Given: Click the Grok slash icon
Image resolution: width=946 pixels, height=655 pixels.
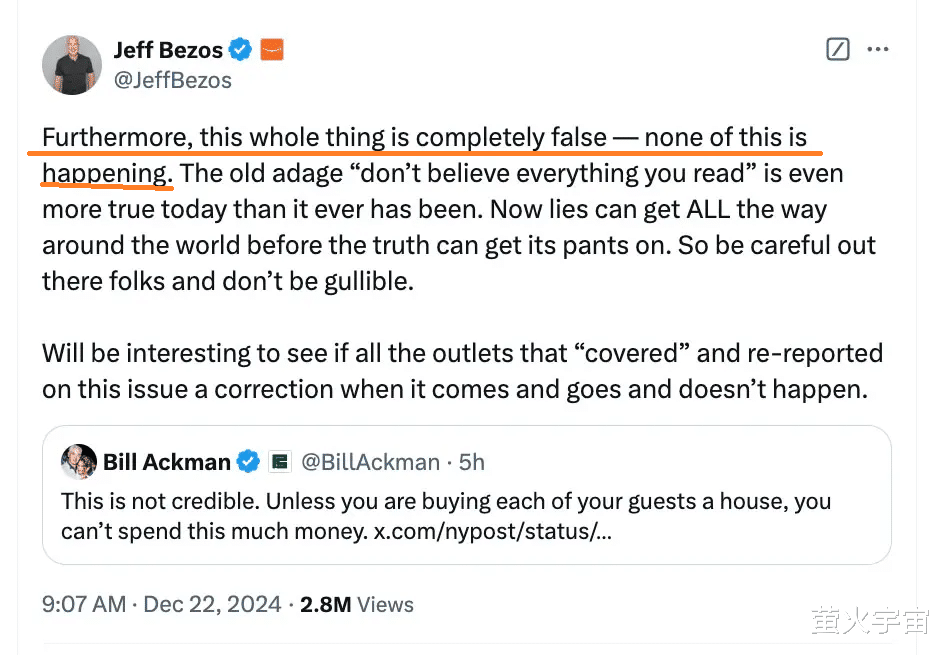Looking at the screenshot, I should point(837,49).
